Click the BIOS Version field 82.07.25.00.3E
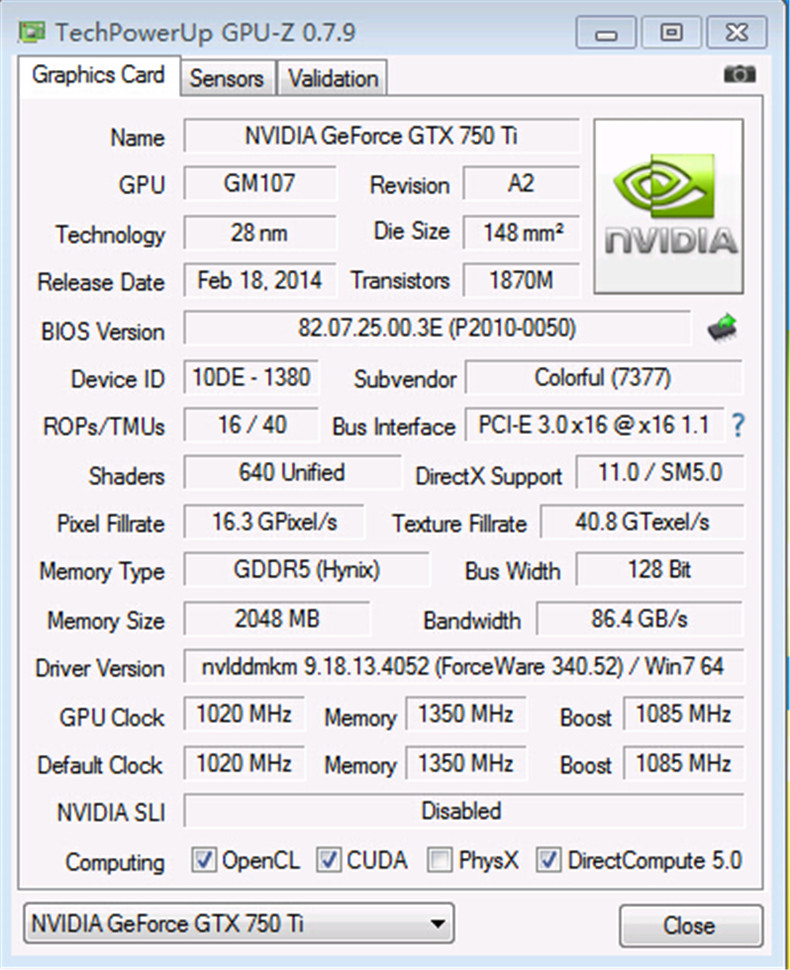The width and height of the screenshot is (790, 970). 437,327
